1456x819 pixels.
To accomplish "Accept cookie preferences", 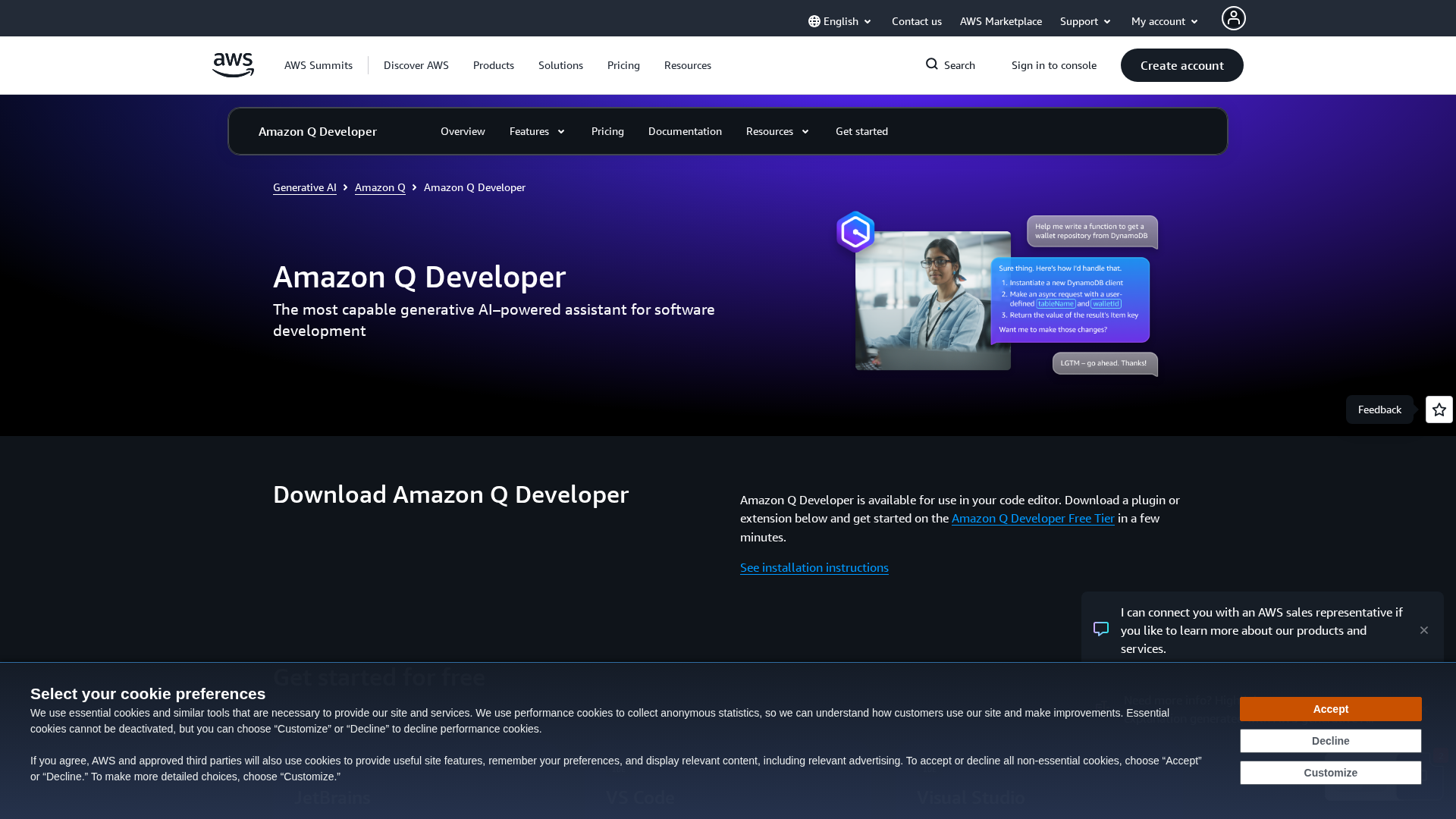I will (x=1330, y=709).
